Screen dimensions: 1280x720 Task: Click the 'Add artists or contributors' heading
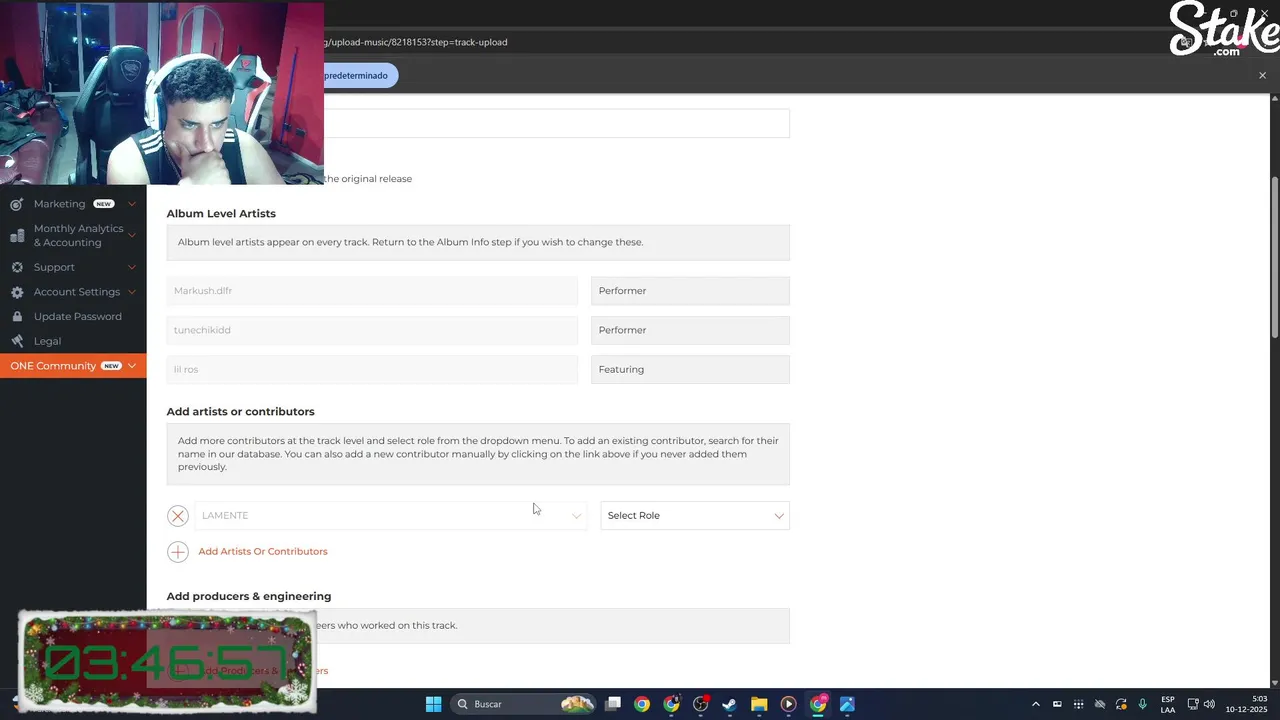pos(240,411)
